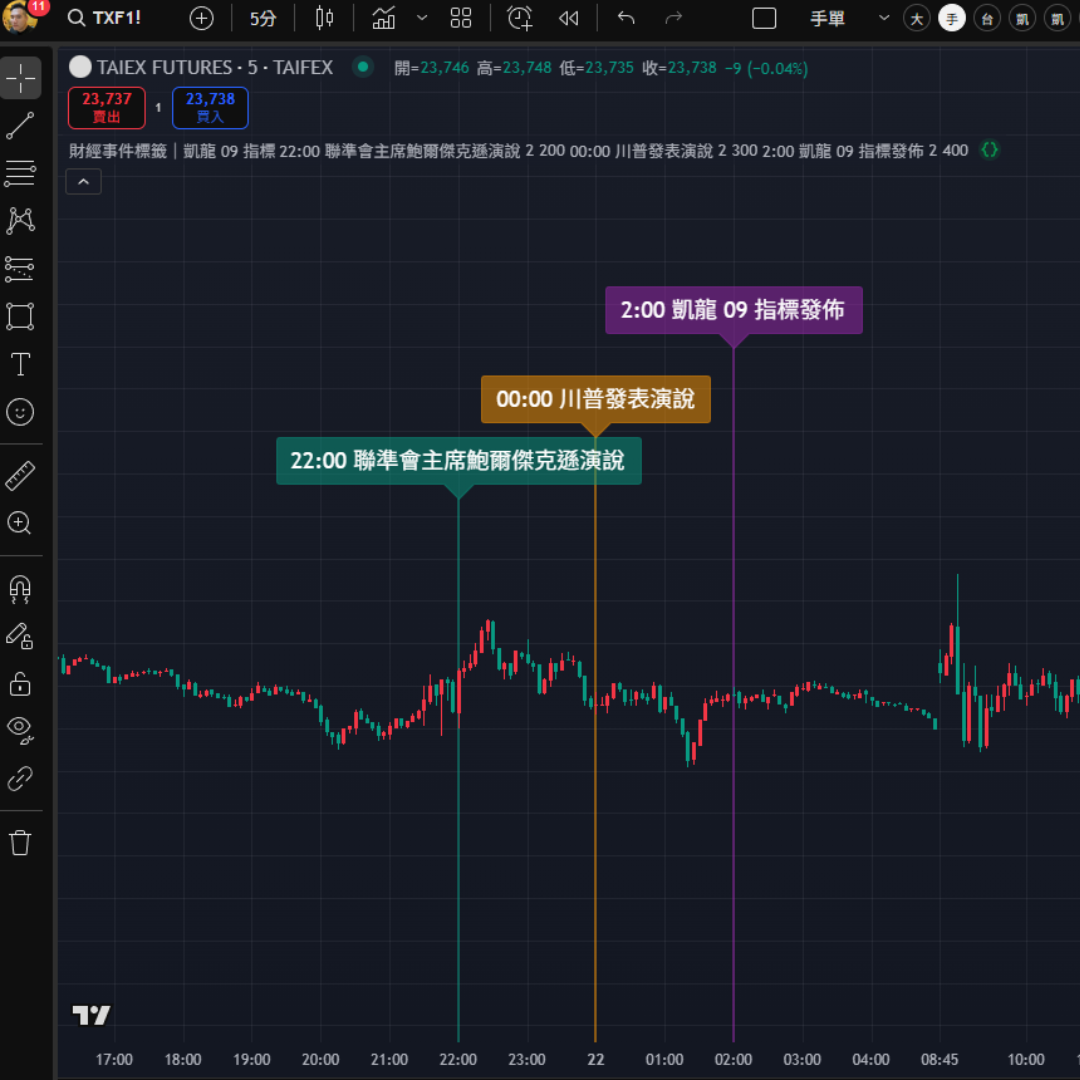Toggle magnet mode for drawings
This screenshot has height=1080, width=1080.
point(20,589)
